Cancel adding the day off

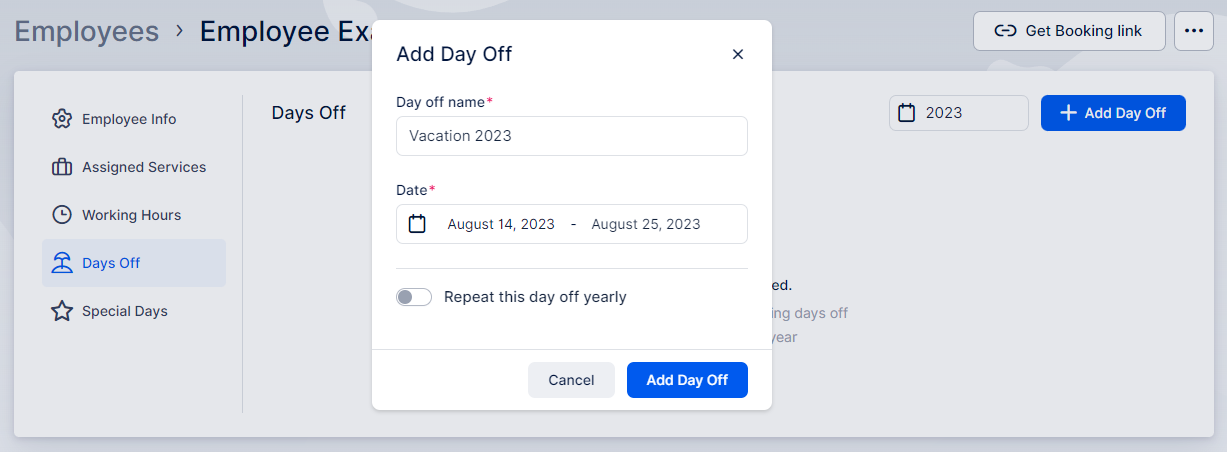pos(571,380)
